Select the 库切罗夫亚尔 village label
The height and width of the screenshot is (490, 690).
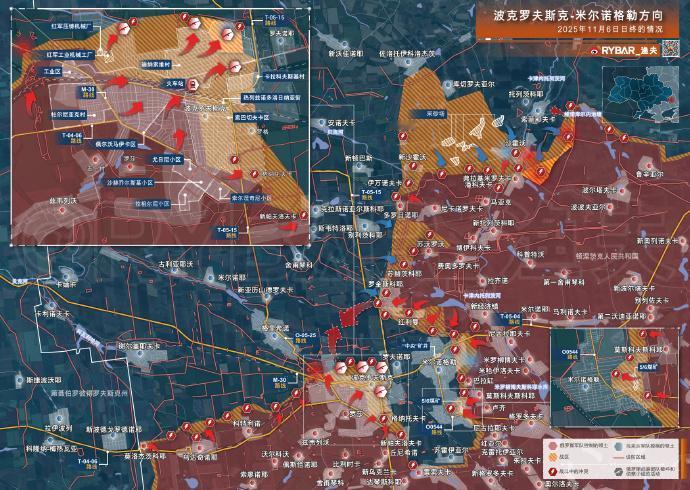click(x=474, y=84)
